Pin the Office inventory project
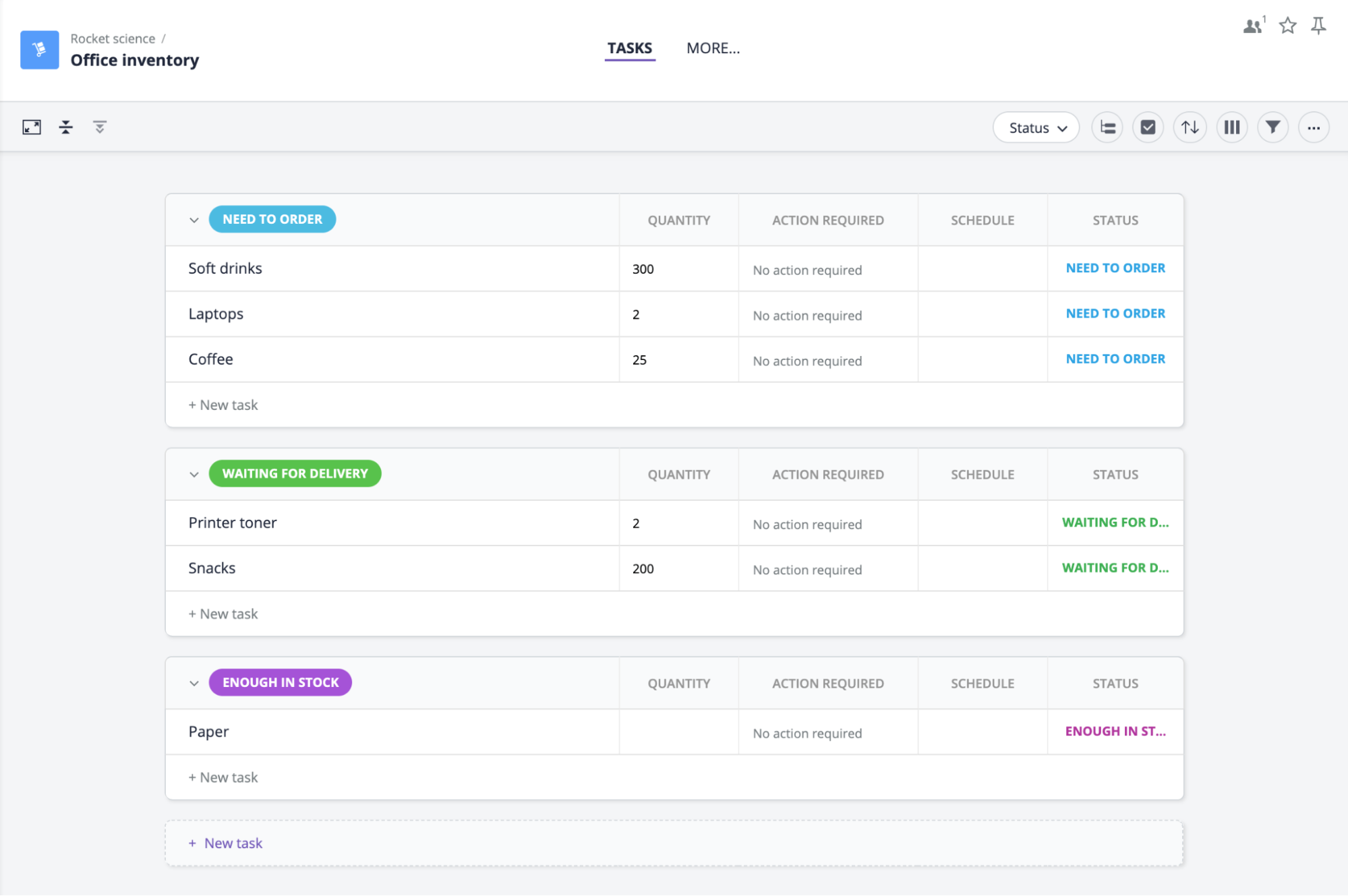Screen dimensions: 1348x896 click(x=1318, y=26)
